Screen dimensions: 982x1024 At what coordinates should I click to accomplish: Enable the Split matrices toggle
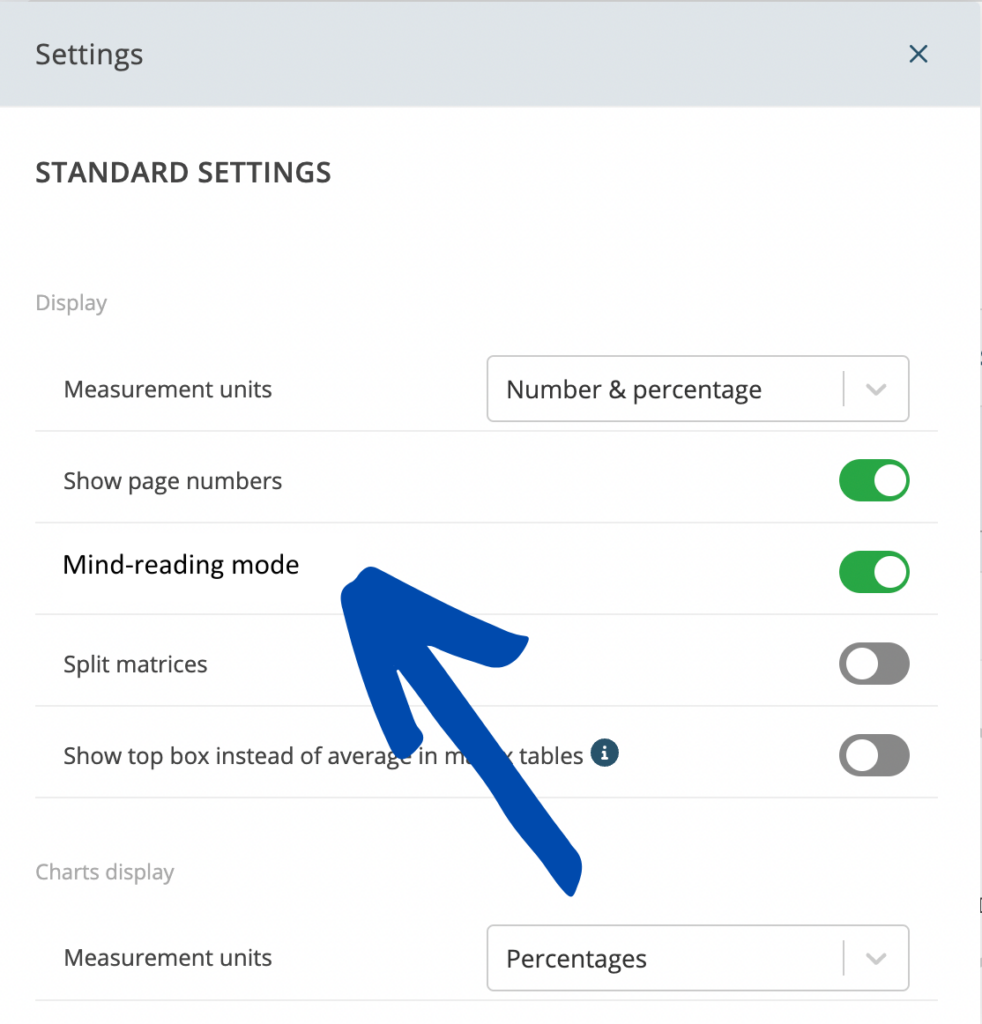tap(874, 664)
